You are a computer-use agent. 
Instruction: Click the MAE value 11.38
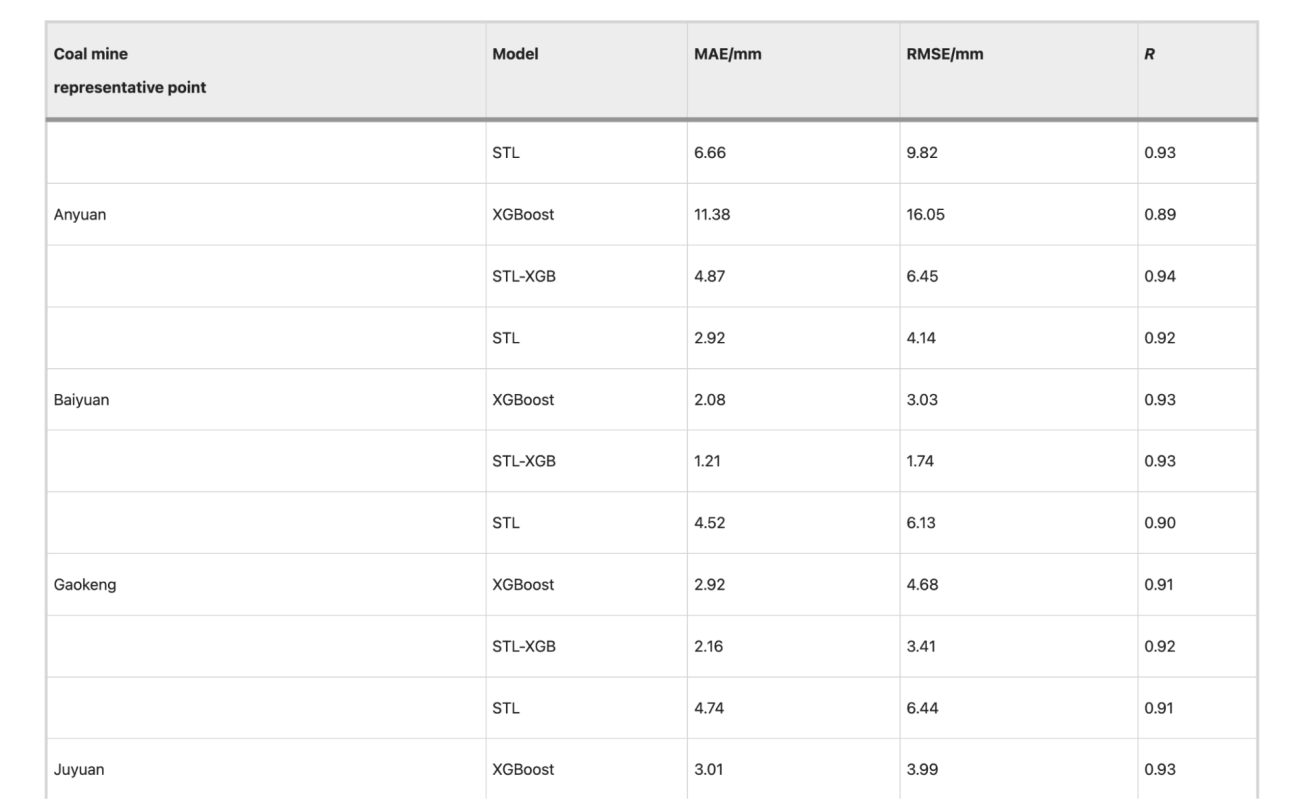(712, 214)
